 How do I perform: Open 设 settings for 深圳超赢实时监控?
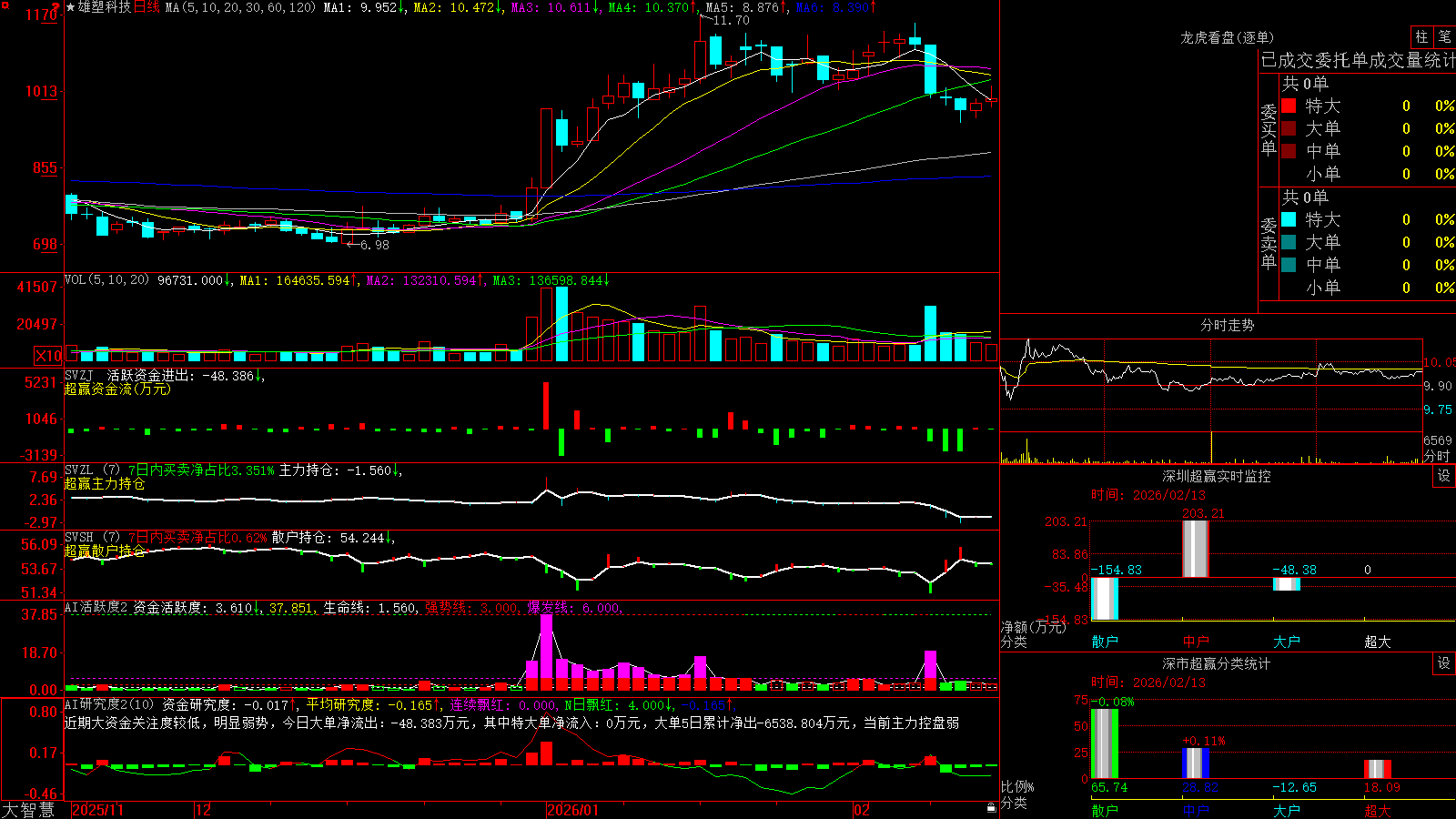click(x=1444, y=476)
